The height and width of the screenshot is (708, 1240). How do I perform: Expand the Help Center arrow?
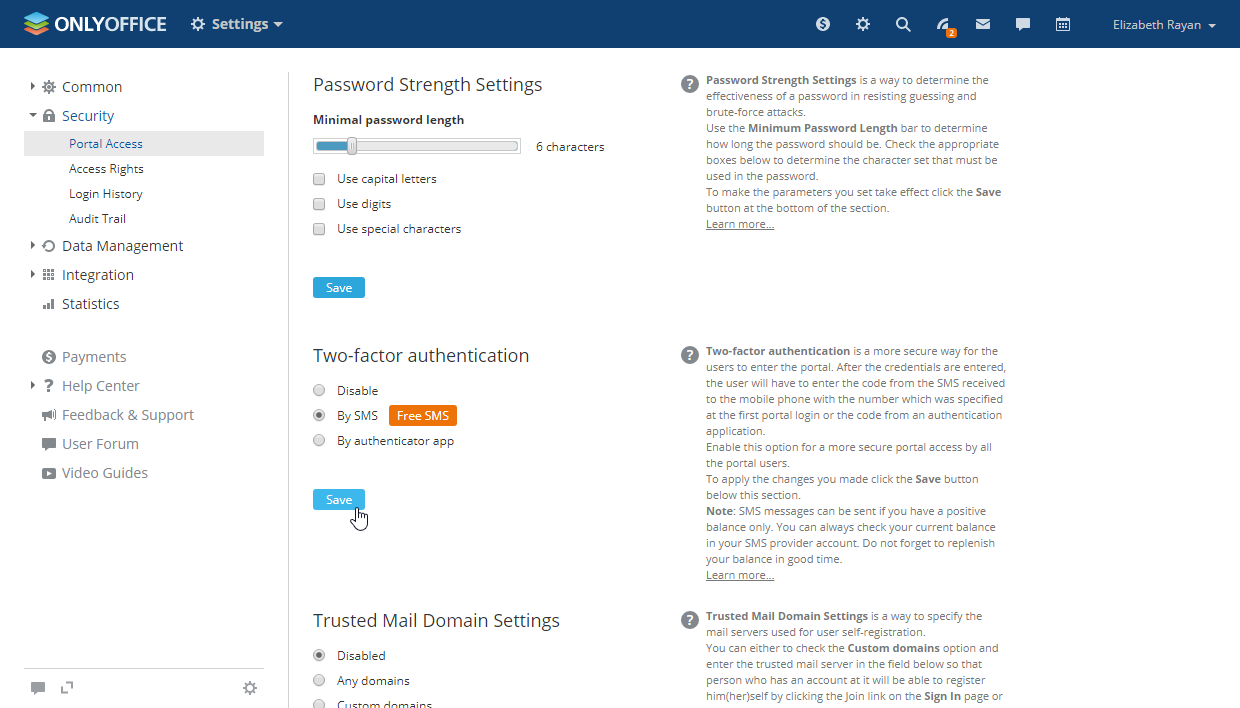tap(32, 385)
